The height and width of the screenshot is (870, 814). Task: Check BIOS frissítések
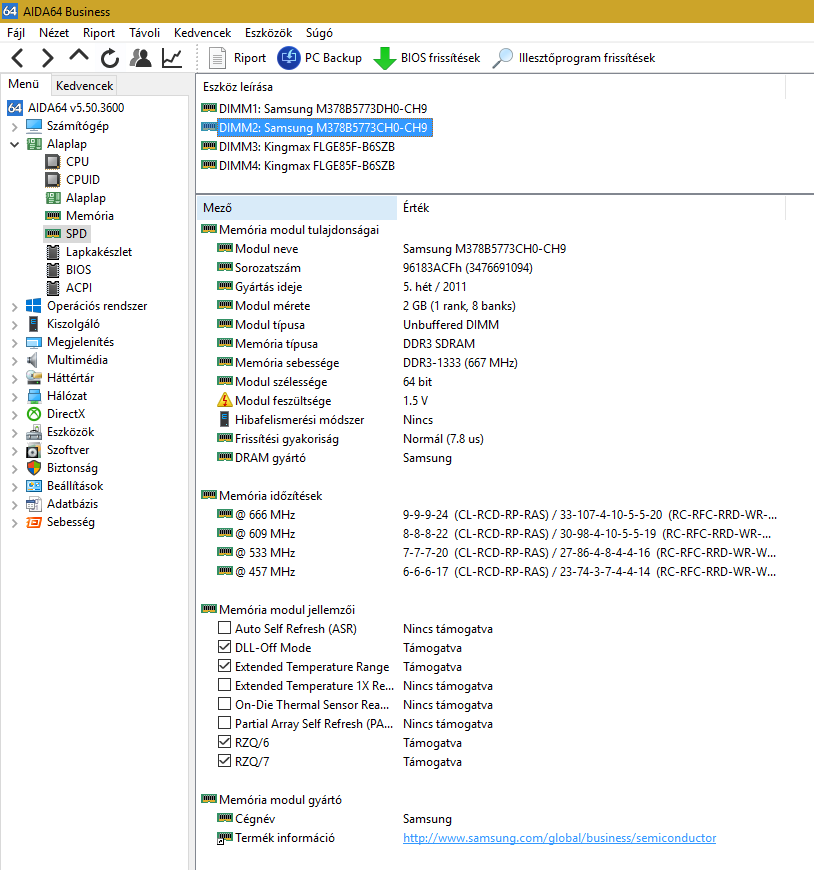(x=427, y=58)
